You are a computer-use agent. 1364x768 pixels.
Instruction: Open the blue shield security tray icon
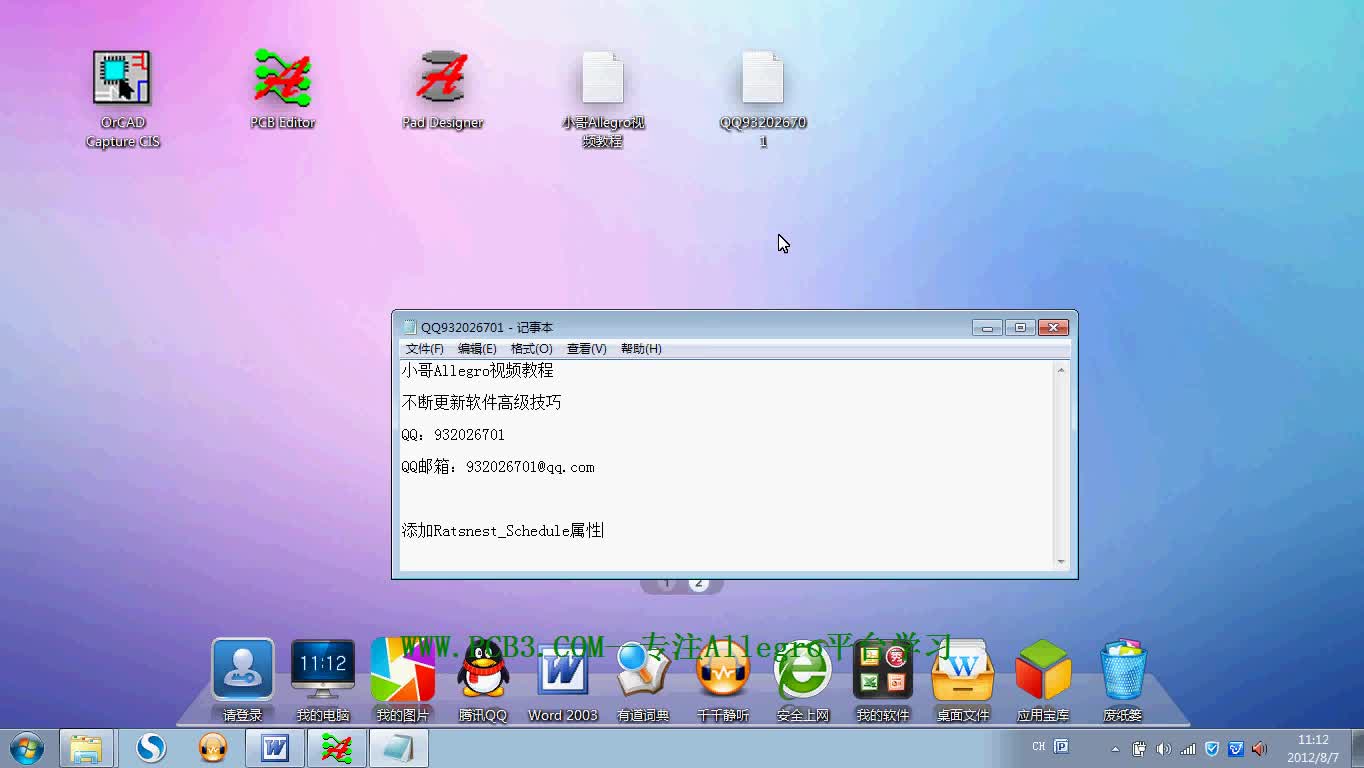(1212, 749)
